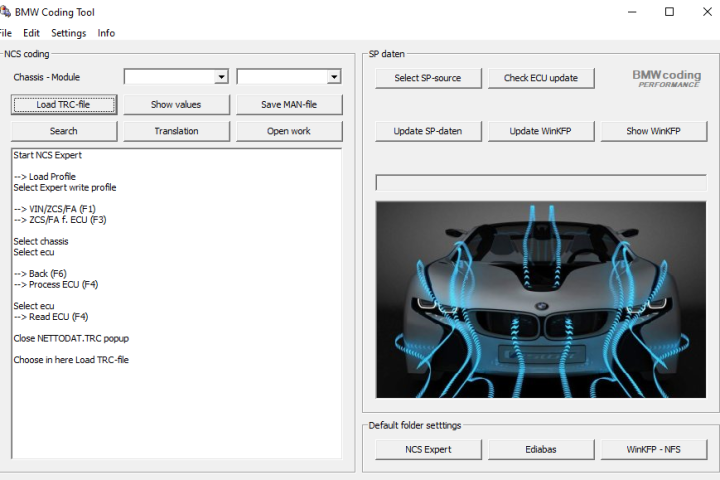Screen dimensions: 720x480
Task: Expand the Module dropdown list
Action: pyautogui.click(x=334, y=77)
